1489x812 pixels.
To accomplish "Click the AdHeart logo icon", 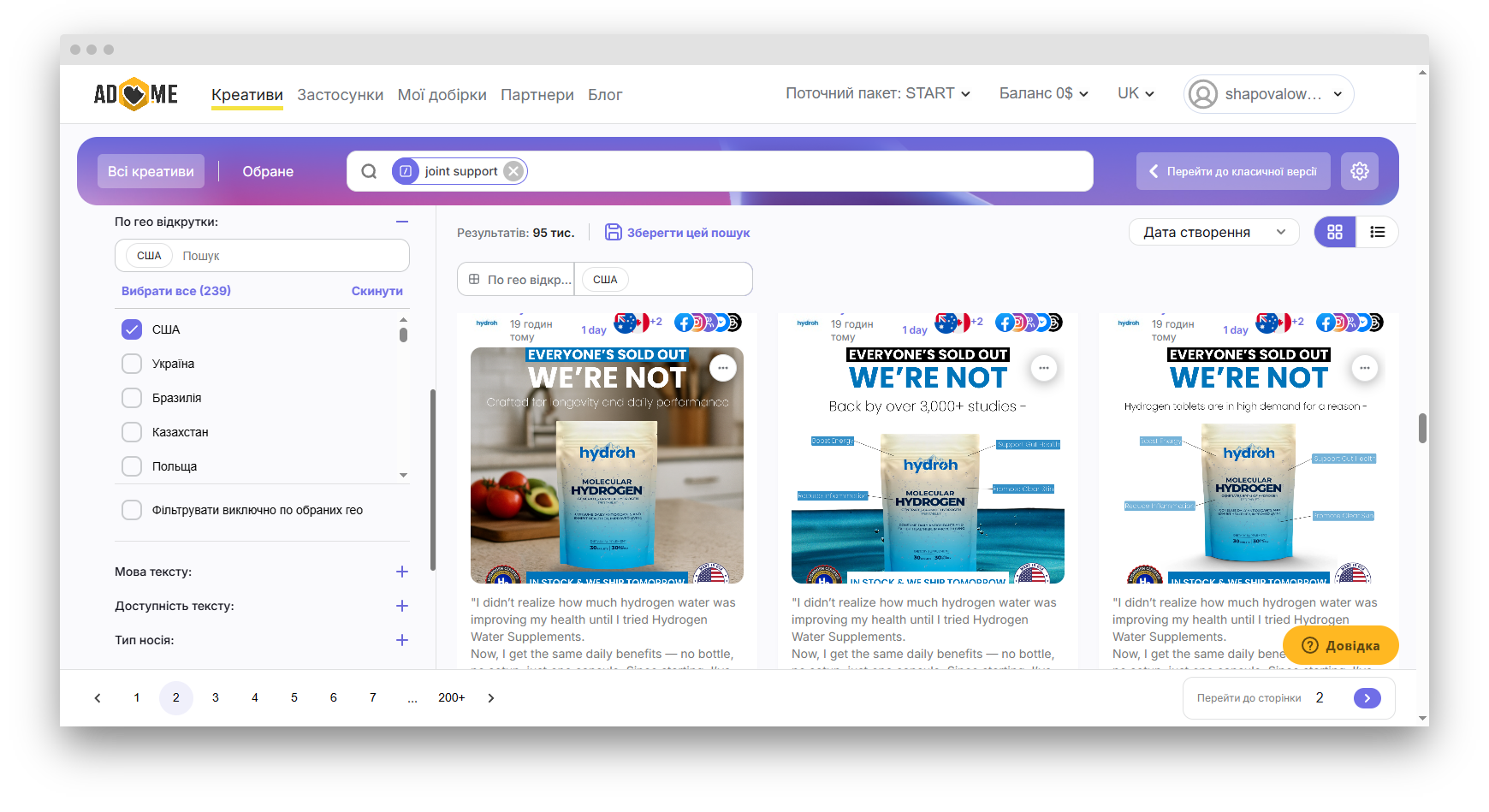I will point(135,94).
